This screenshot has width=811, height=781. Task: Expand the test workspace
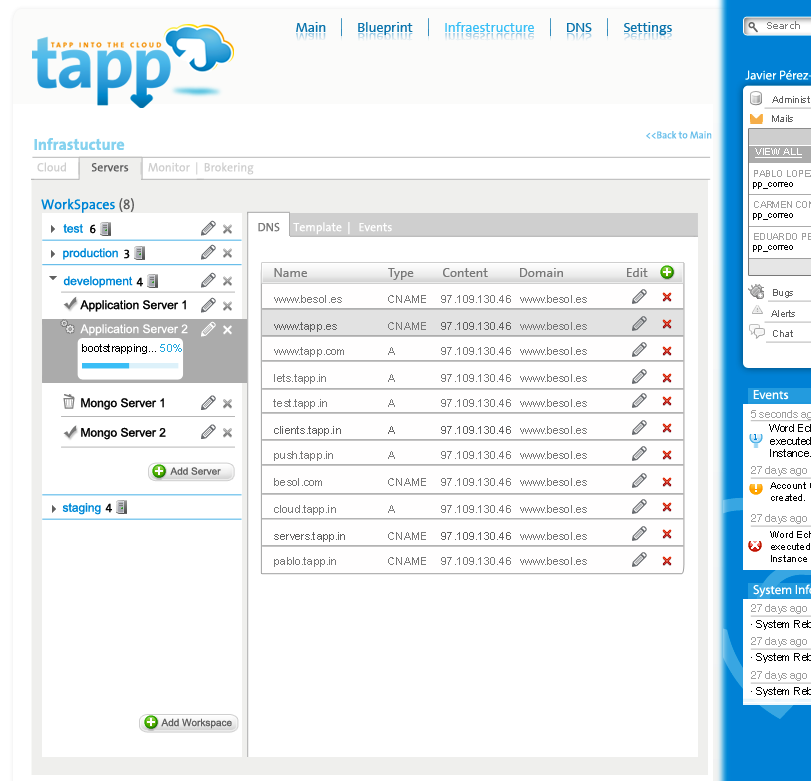point(53,229)
